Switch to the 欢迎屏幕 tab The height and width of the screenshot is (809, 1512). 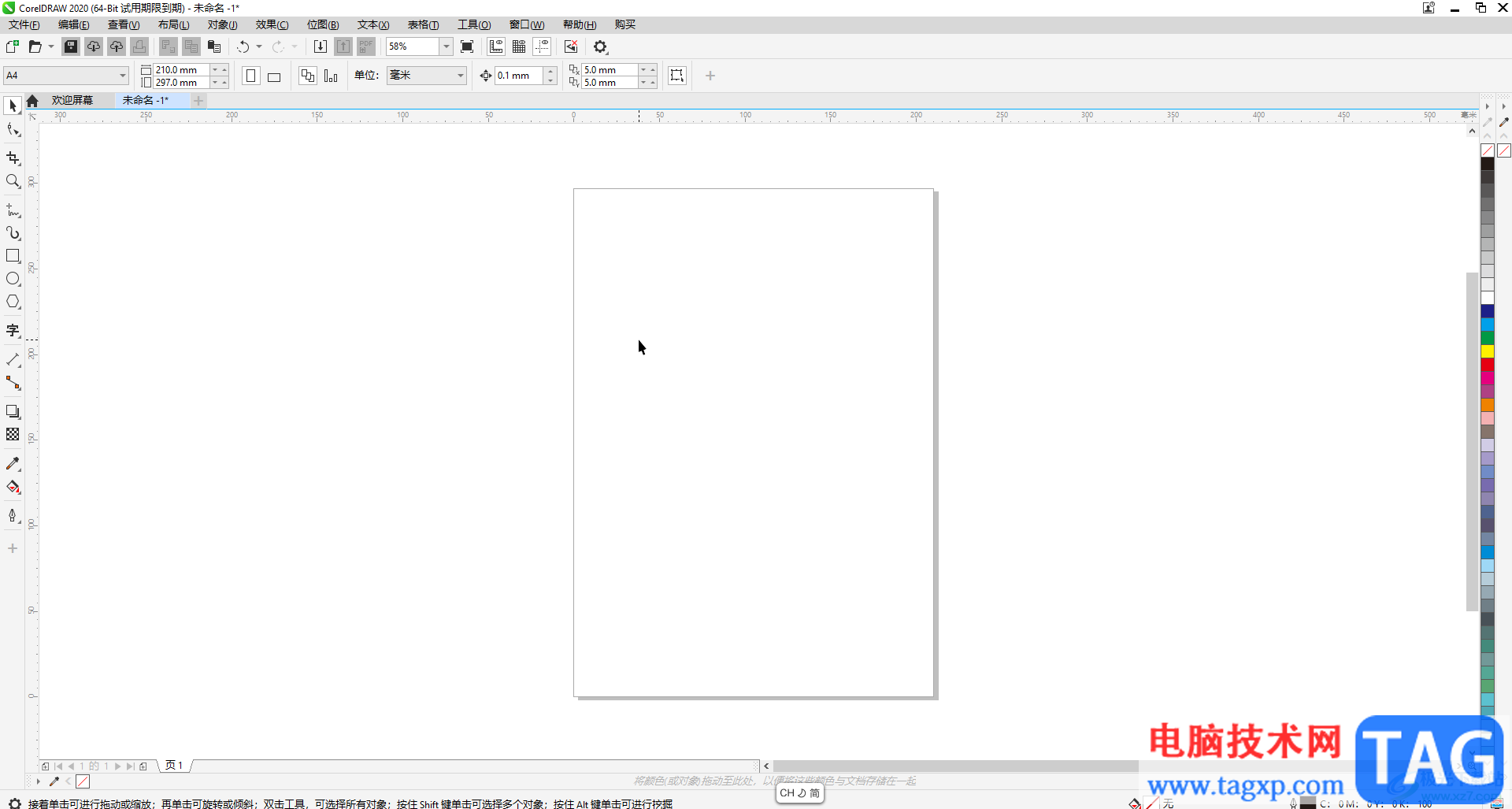click(72, 100)
